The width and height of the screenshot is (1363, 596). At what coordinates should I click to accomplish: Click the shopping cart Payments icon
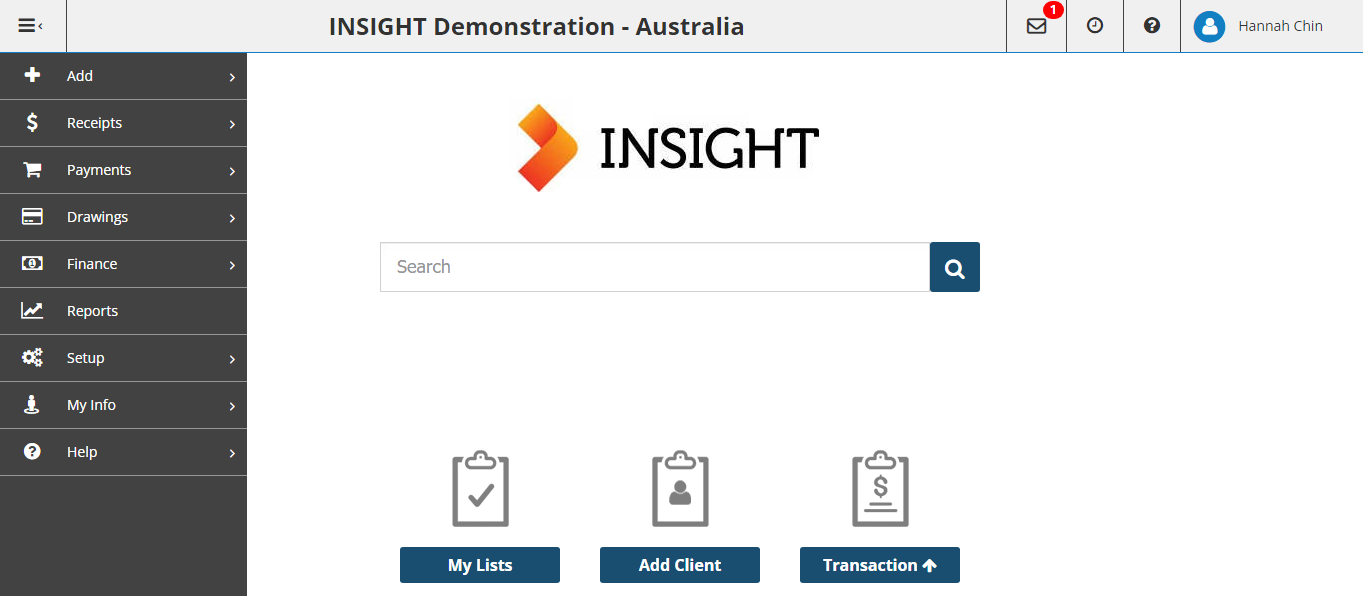pyautogui.click(x=32, y=169)
